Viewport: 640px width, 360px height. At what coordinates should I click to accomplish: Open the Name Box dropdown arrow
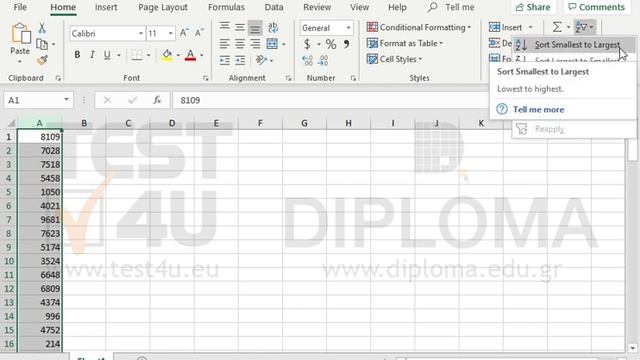click(66, 100)
